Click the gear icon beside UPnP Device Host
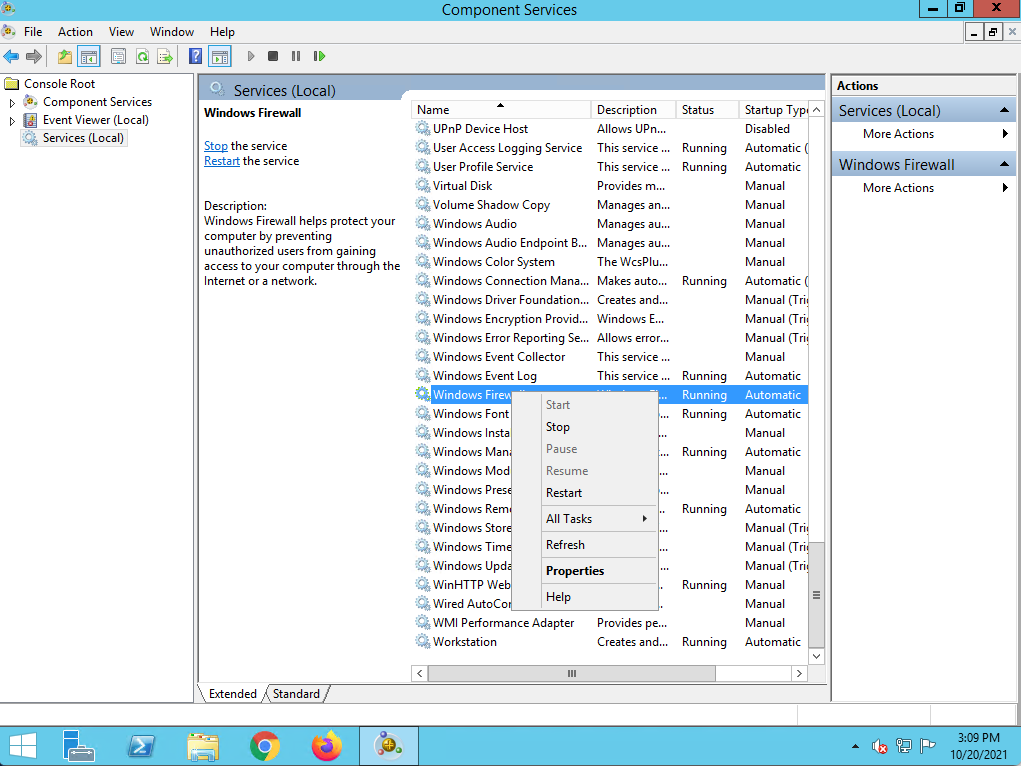This screenshot has width=1021, height=766. tap(423, 129)
